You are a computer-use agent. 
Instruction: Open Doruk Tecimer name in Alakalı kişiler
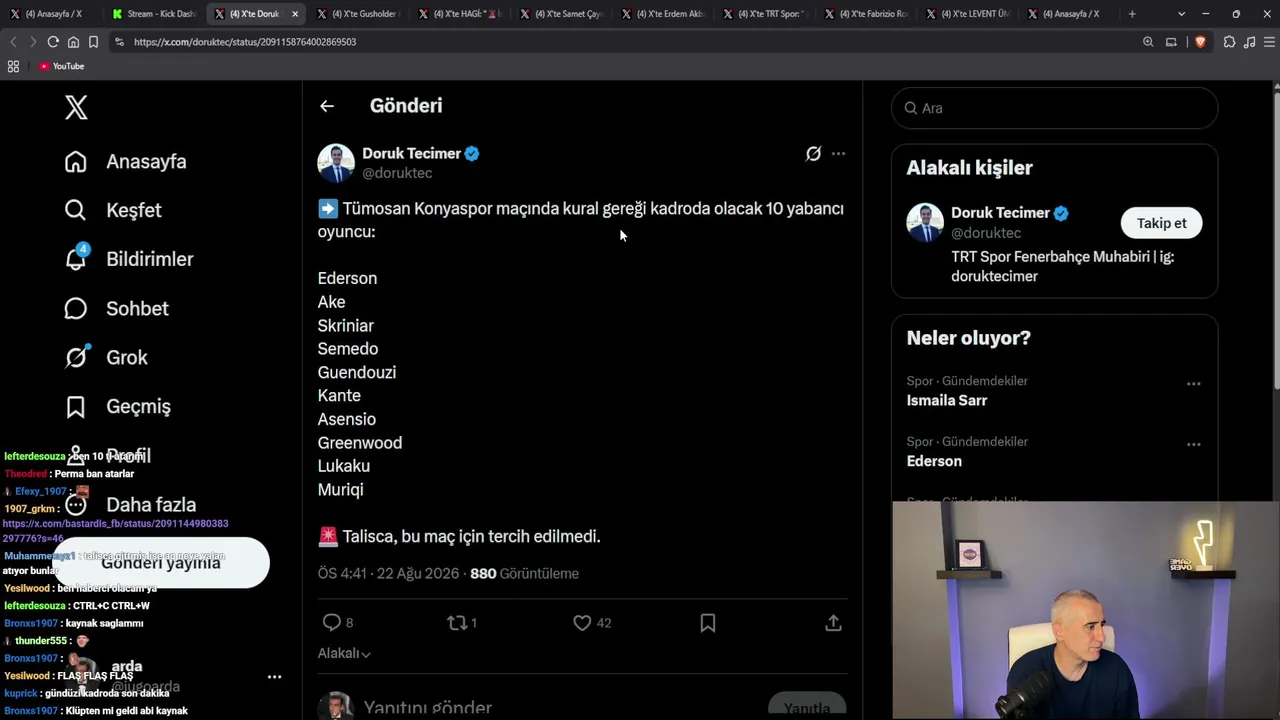click(x=1000, y=213)
